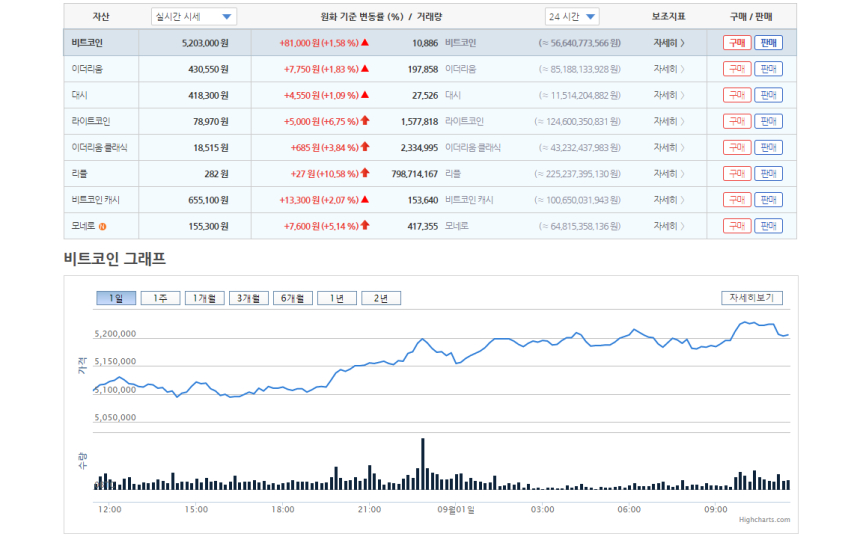This screenshot has width=860, height=537.
Task: Open 자세히 details for 리플
Action: [x=669, y=174]
